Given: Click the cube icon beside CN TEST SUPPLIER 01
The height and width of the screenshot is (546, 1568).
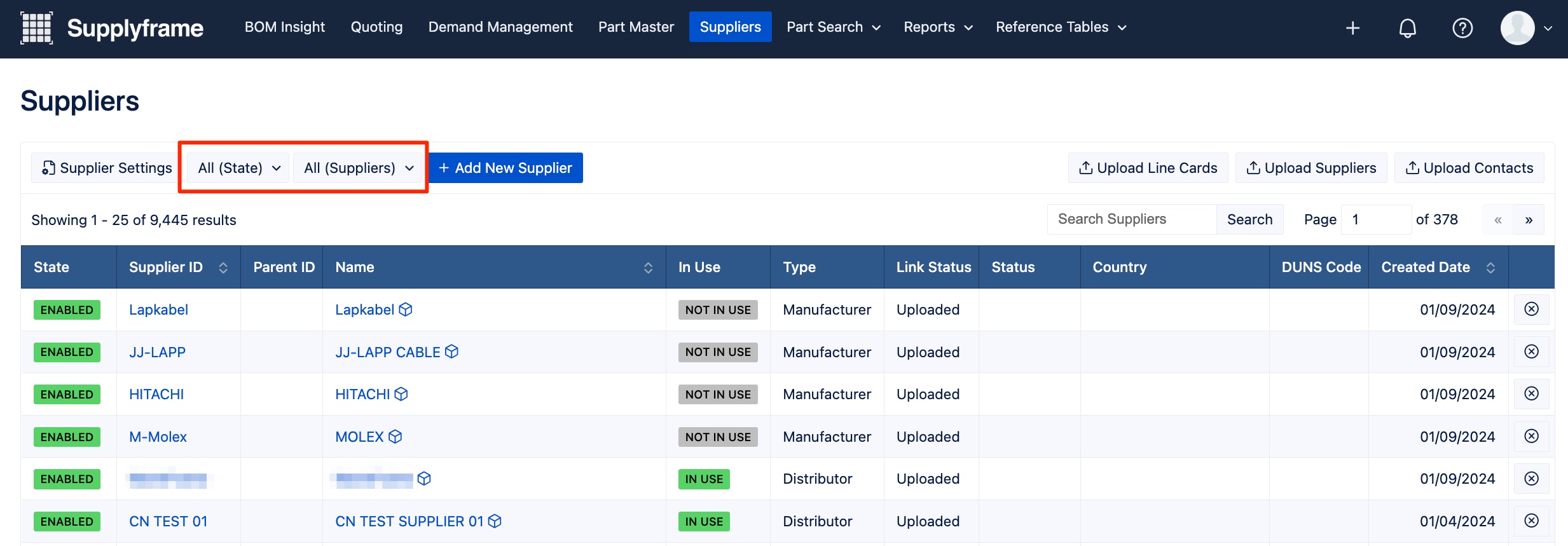Looking at the screenshot, I should tap(495, 521).
